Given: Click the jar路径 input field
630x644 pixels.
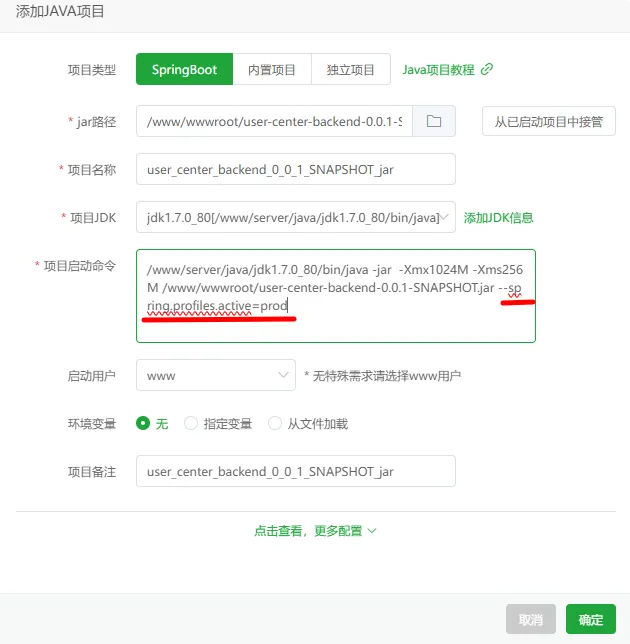Looking at the screenshot, I should coord(274,121).
